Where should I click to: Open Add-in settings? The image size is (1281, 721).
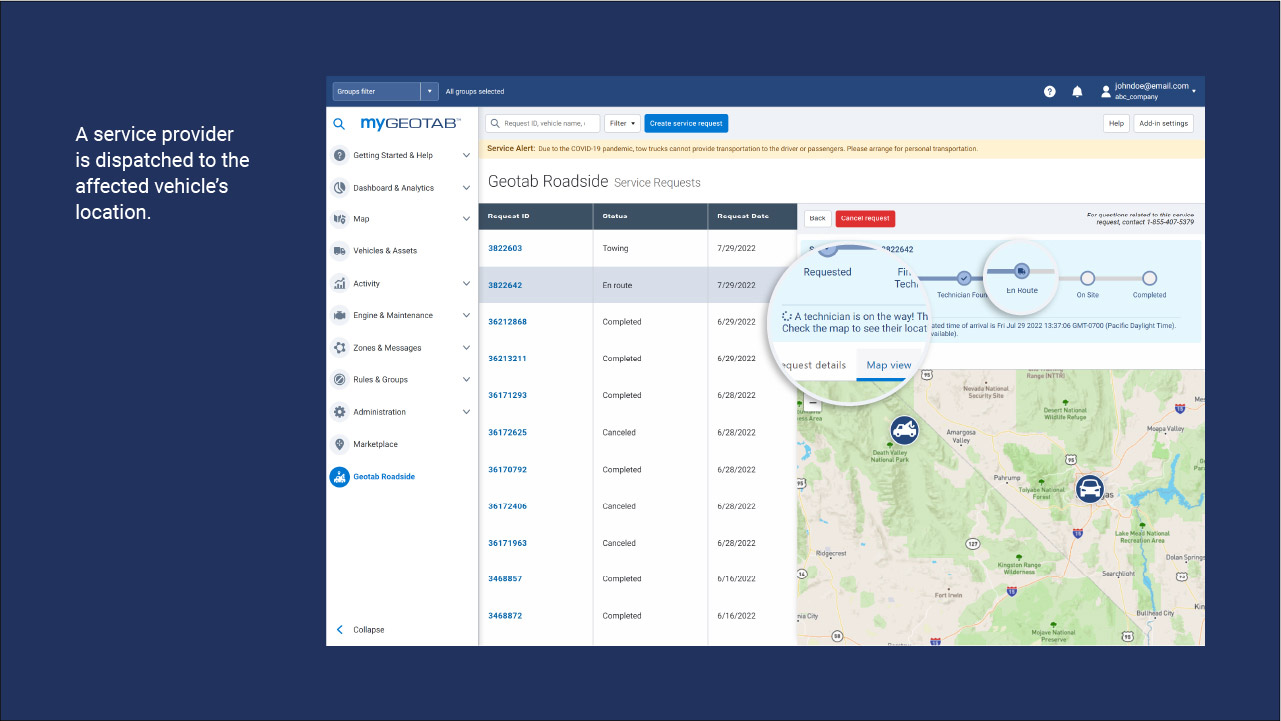click(x=1164, y=123)
